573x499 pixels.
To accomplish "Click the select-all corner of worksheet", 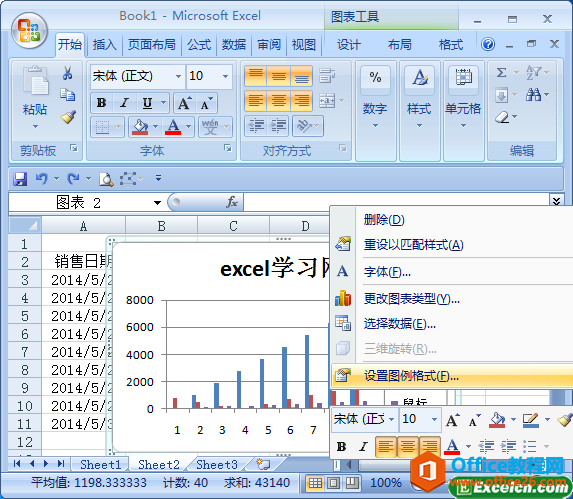I will pos(25,225).
